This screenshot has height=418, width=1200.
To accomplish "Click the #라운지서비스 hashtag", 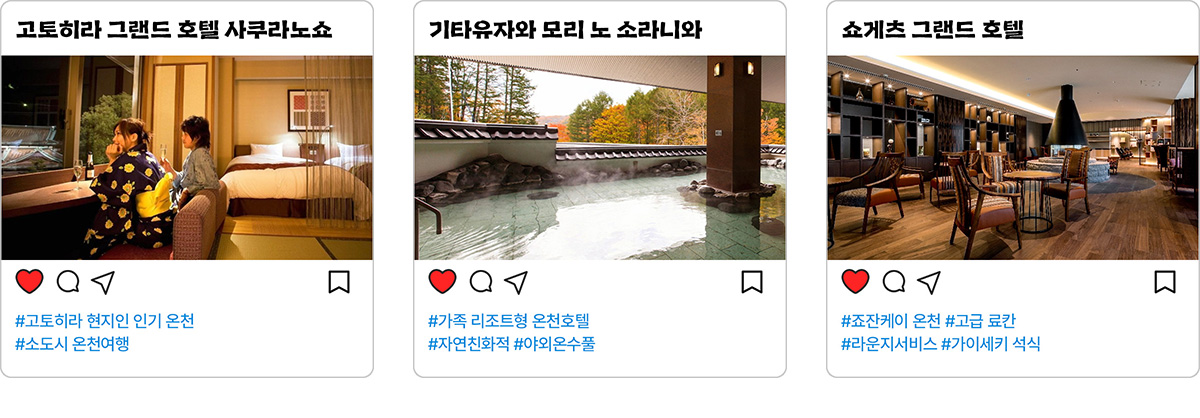I will (888, 344).
